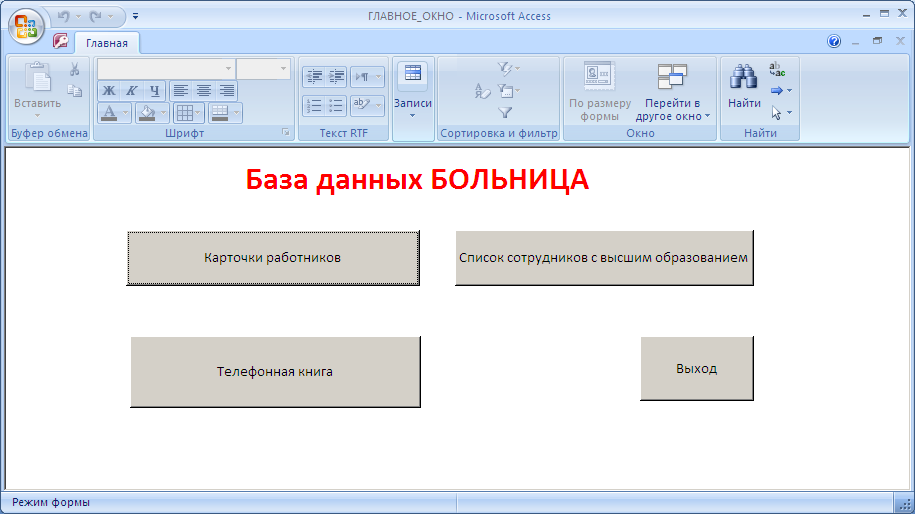Click the text direction icon
This screenshot has height=514, width=915.
tap(362, 76)
